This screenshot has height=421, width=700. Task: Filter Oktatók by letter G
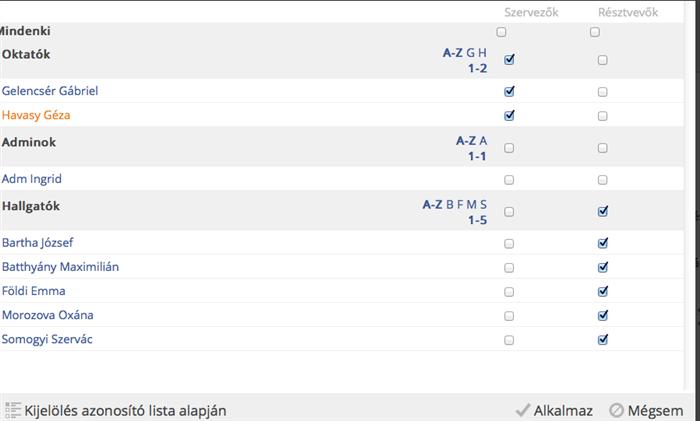click(x=471, y=53)
